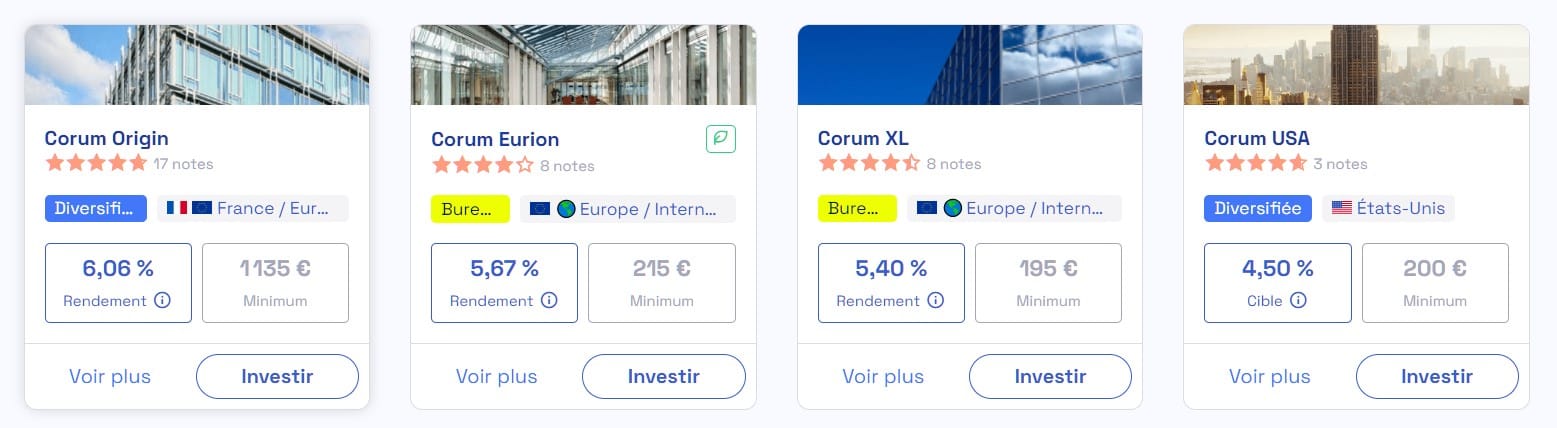Open Voir plus for Corum Origin
The width and height of the screenshot is (1557, 428).
click(x=110, y=377)
